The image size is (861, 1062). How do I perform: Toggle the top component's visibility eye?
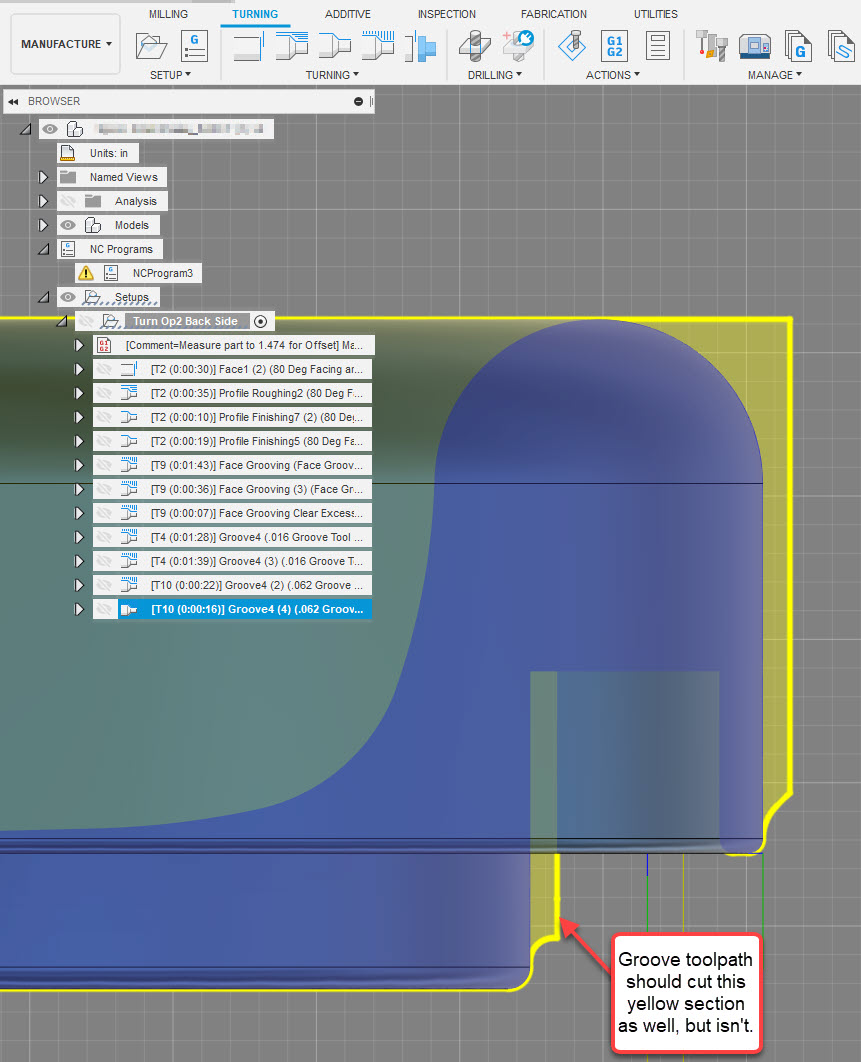tap(49, 129)
